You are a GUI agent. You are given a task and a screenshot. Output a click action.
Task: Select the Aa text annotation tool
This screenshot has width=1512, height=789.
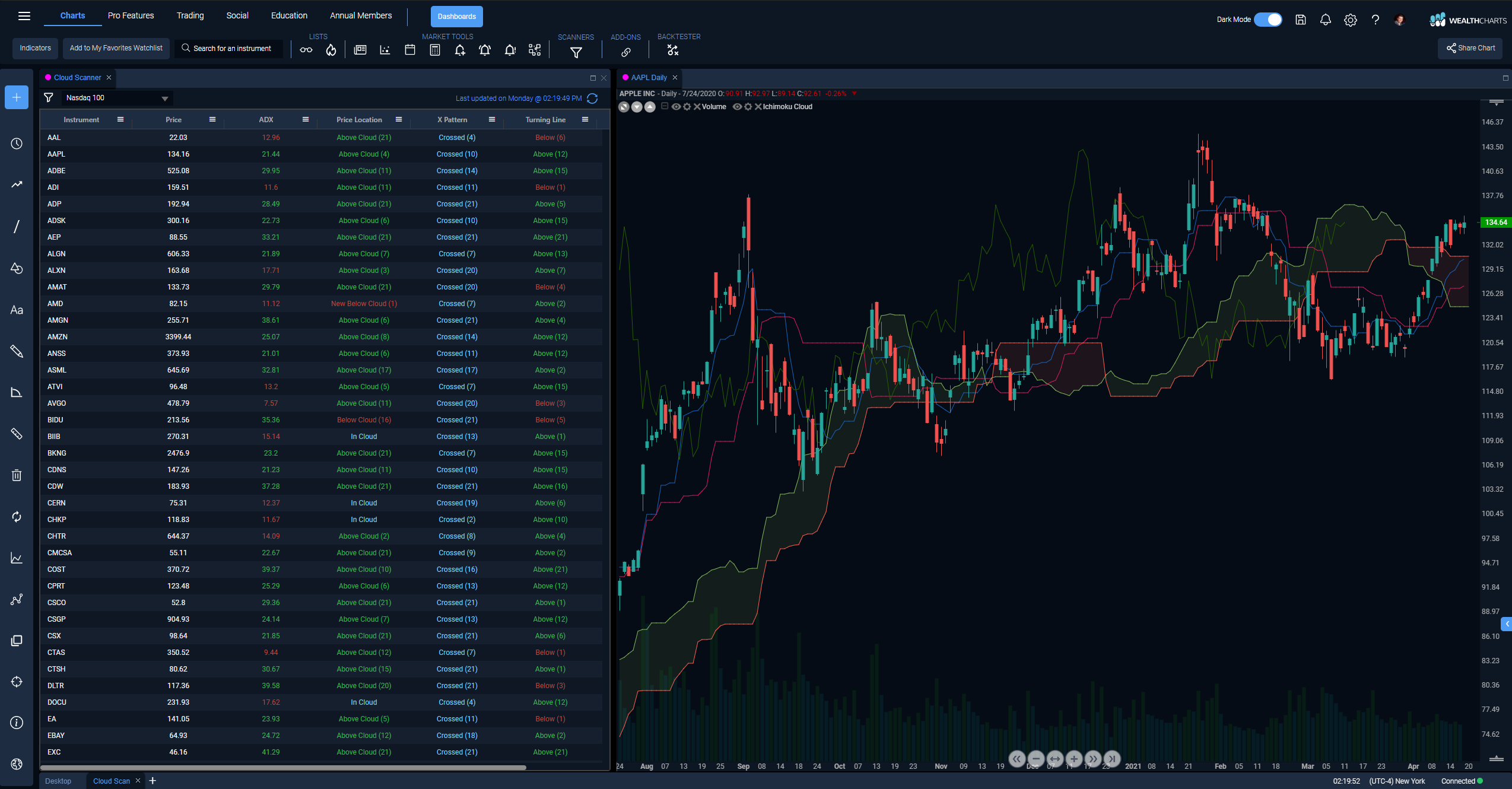pyautogui.click(x=17, y=310)
